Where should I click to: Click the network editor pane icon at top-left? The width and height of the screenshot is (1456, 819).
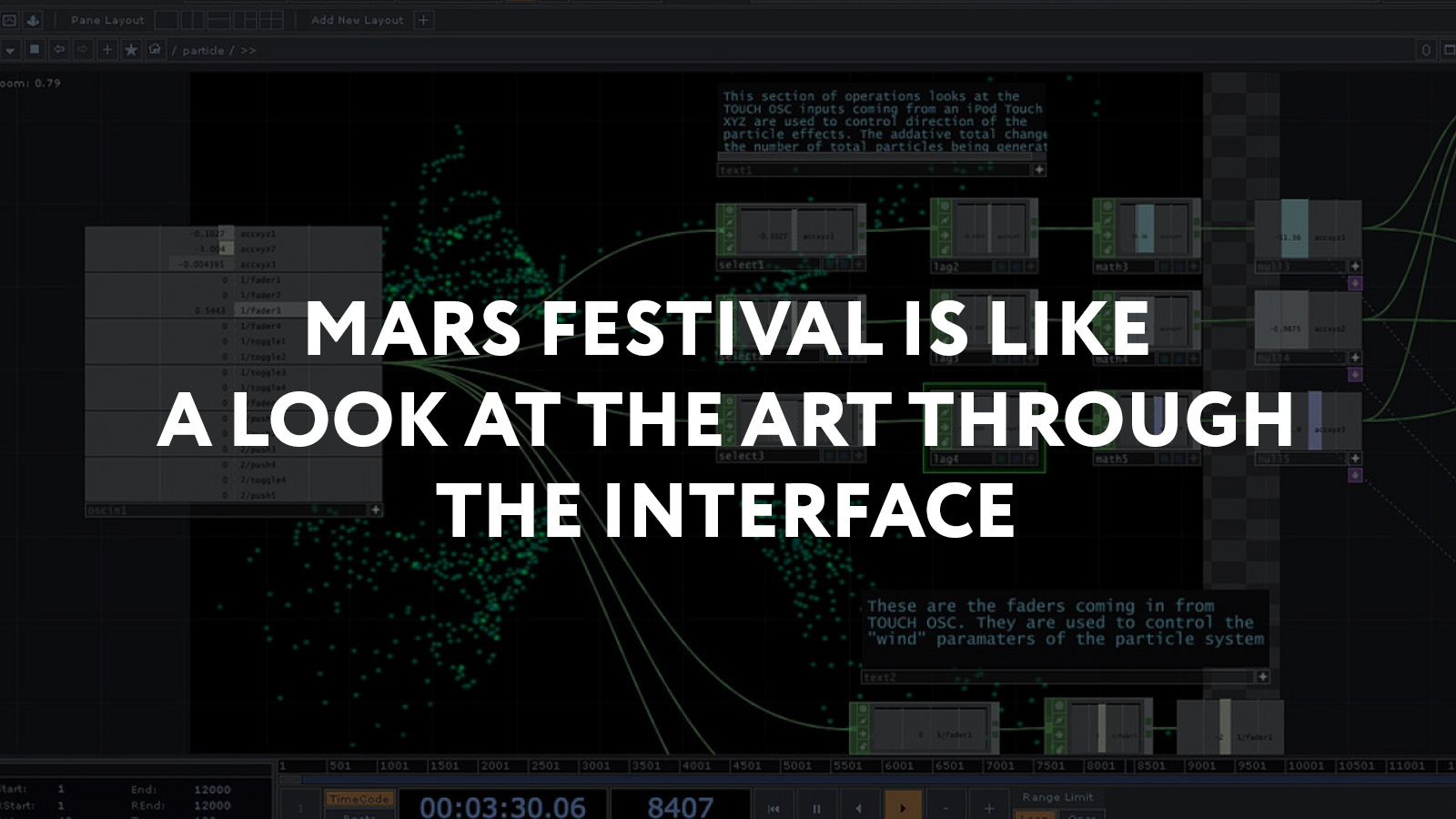click(9, 19)
